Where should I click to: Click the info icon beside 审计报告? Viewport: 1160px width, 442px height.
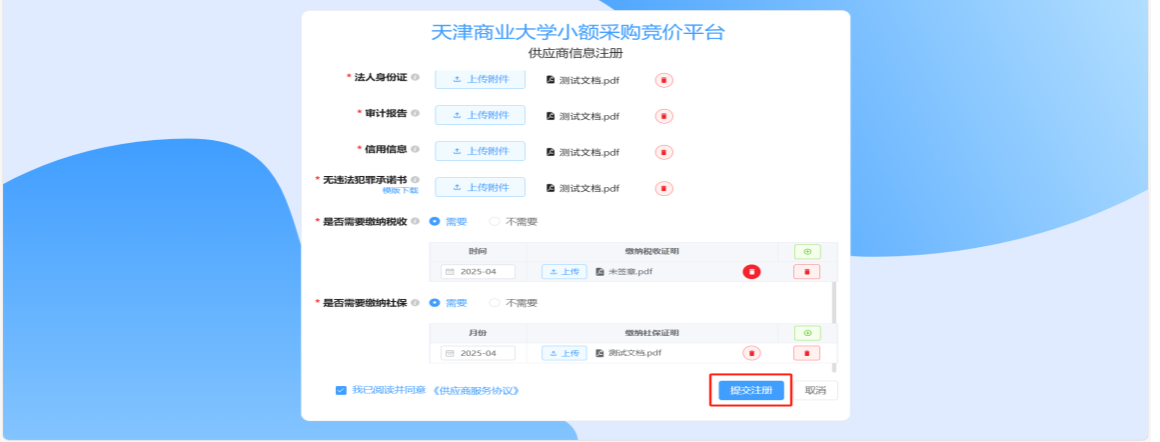[415, 113]
